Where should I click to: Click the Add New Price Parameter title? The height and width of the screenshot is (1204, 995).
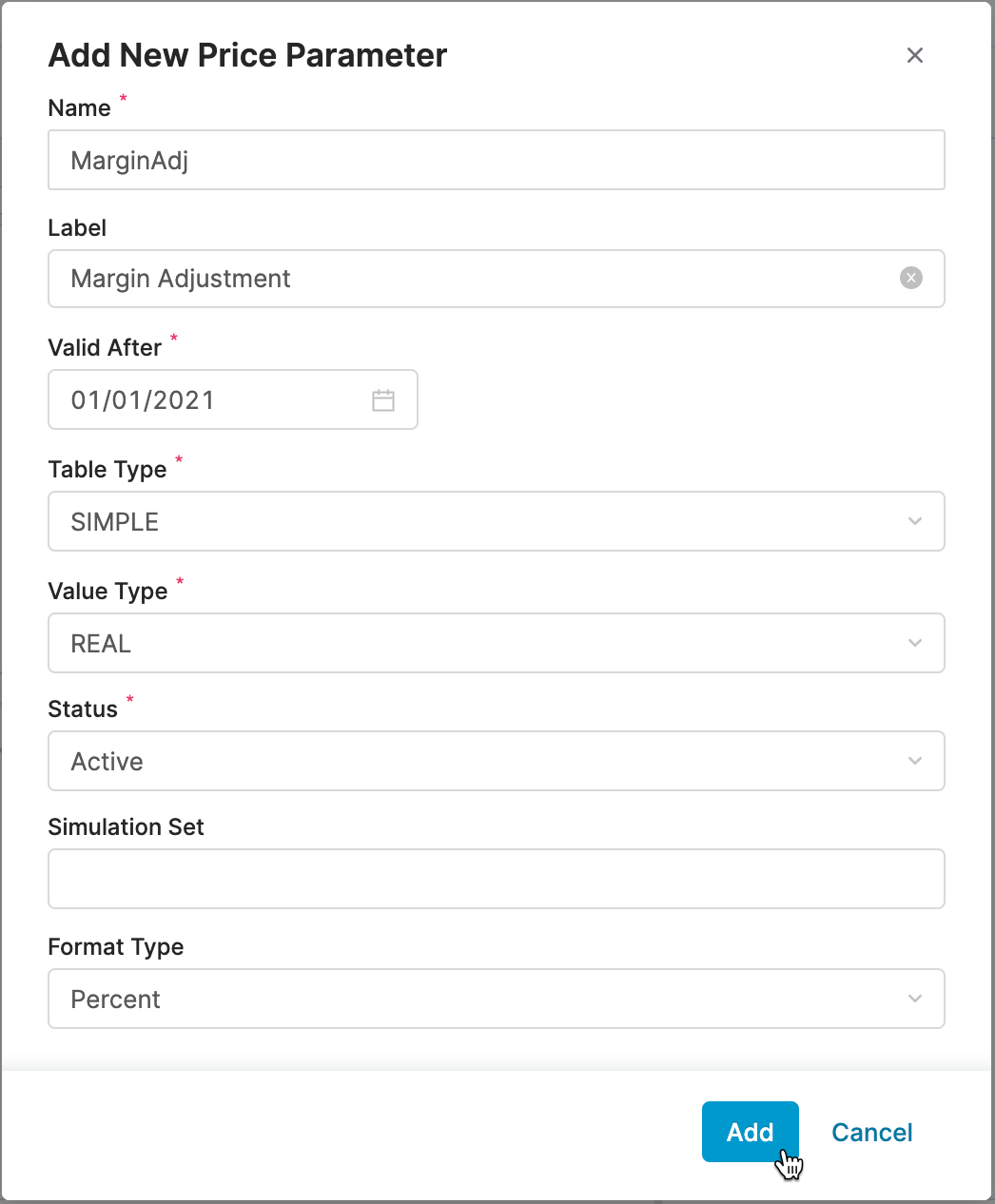point(246,55)
